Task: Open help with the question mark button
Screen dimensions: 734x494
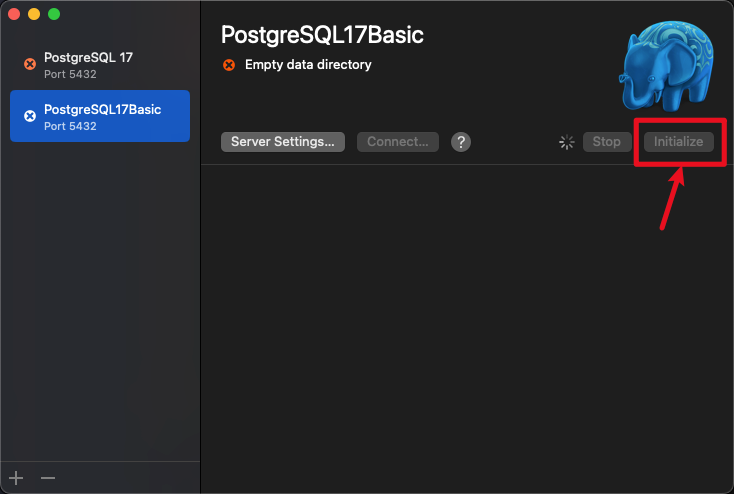Action: coord(461,142)
